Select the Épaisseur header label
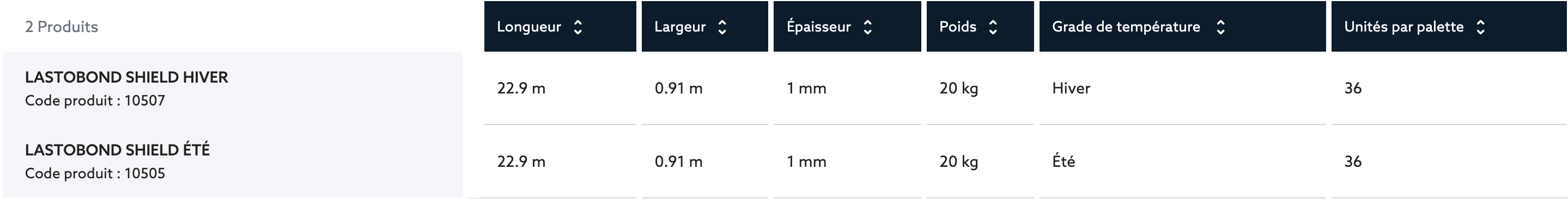The height and width of the screenshot is (200, 1568). pyautogui.click(x=818, y=27)
